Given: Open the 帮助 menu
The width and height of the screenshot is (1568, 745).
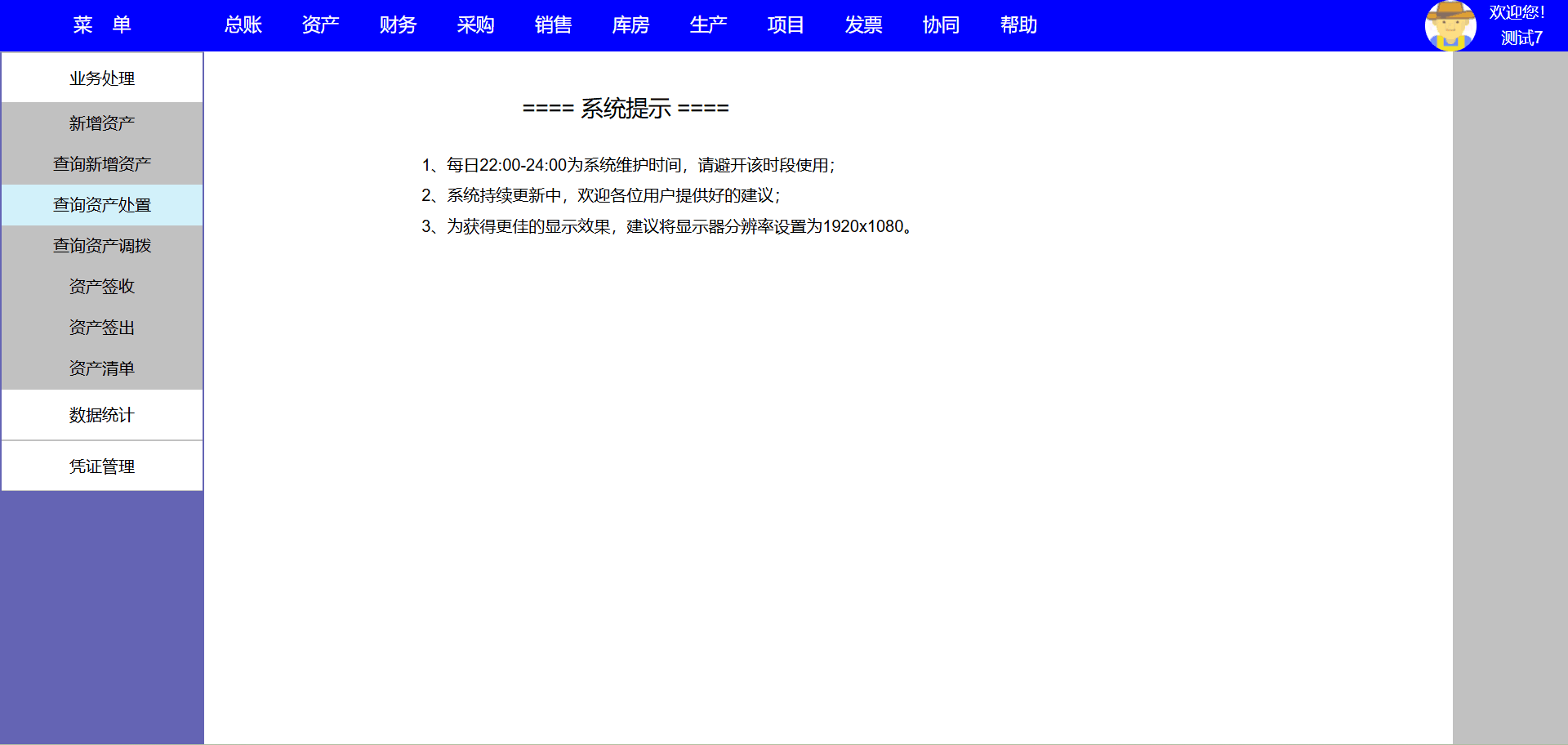Looking at the screenshot, I should (1018, 25).
